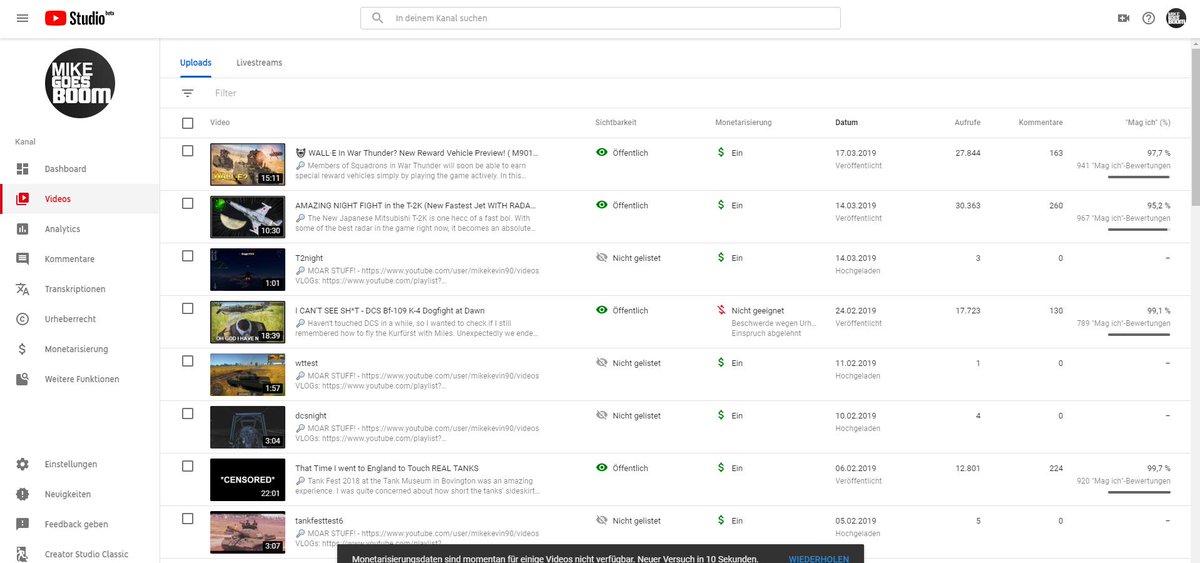
Task: Click like-ratio bar for WALL-E video
Action: tap(1139, 176)
